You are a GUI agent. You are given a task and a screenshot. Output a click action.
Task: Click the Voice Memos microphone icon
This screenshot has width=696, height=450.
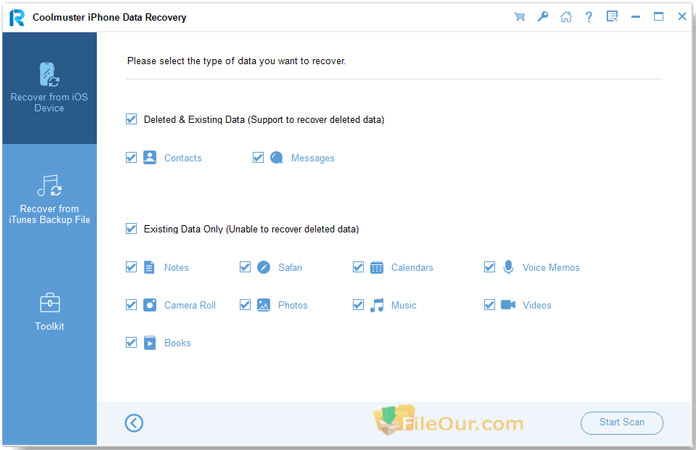point(509,267)
